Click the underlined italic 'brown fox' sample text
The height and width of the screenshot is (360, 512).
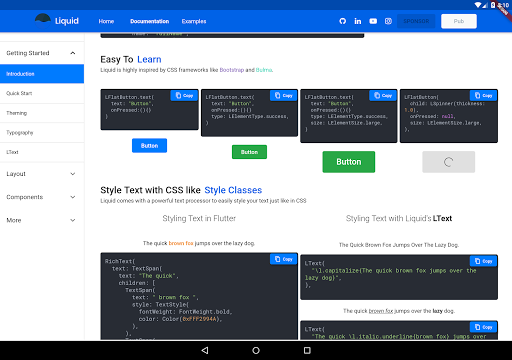pos(381,311)
